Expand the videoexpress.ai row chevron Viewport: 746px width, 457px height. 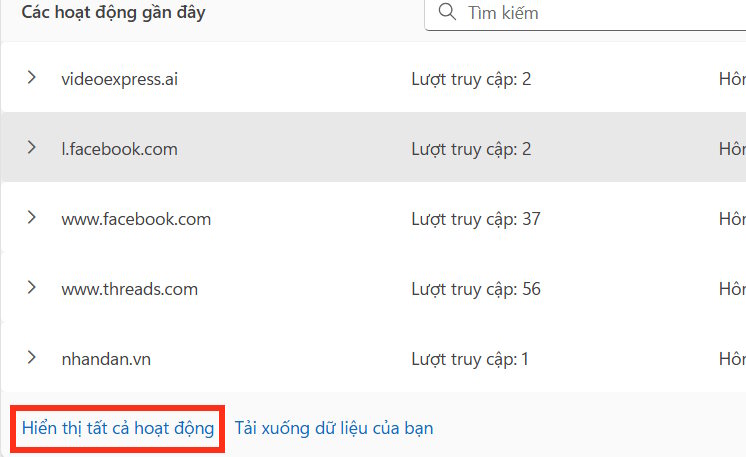coord(31,78)
